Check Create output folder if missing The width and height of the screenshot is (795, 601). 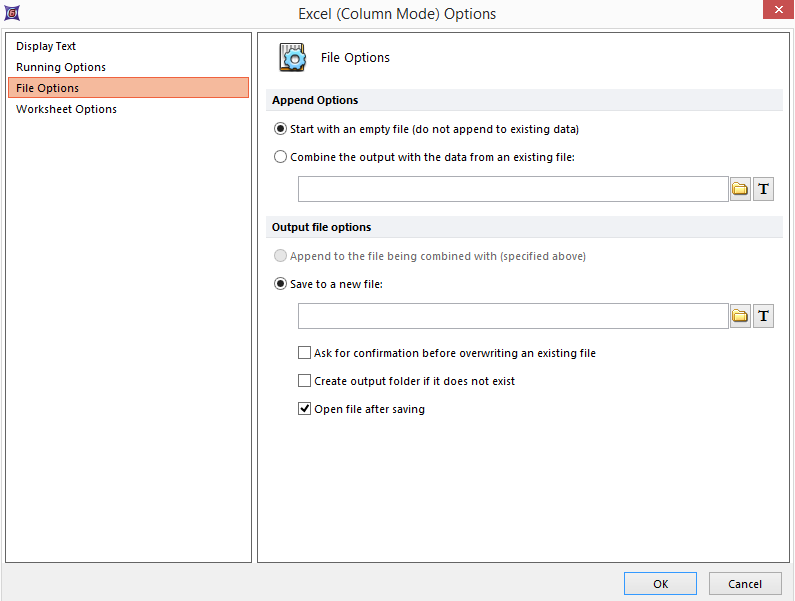pyautogui.click(x=305, y=381)
